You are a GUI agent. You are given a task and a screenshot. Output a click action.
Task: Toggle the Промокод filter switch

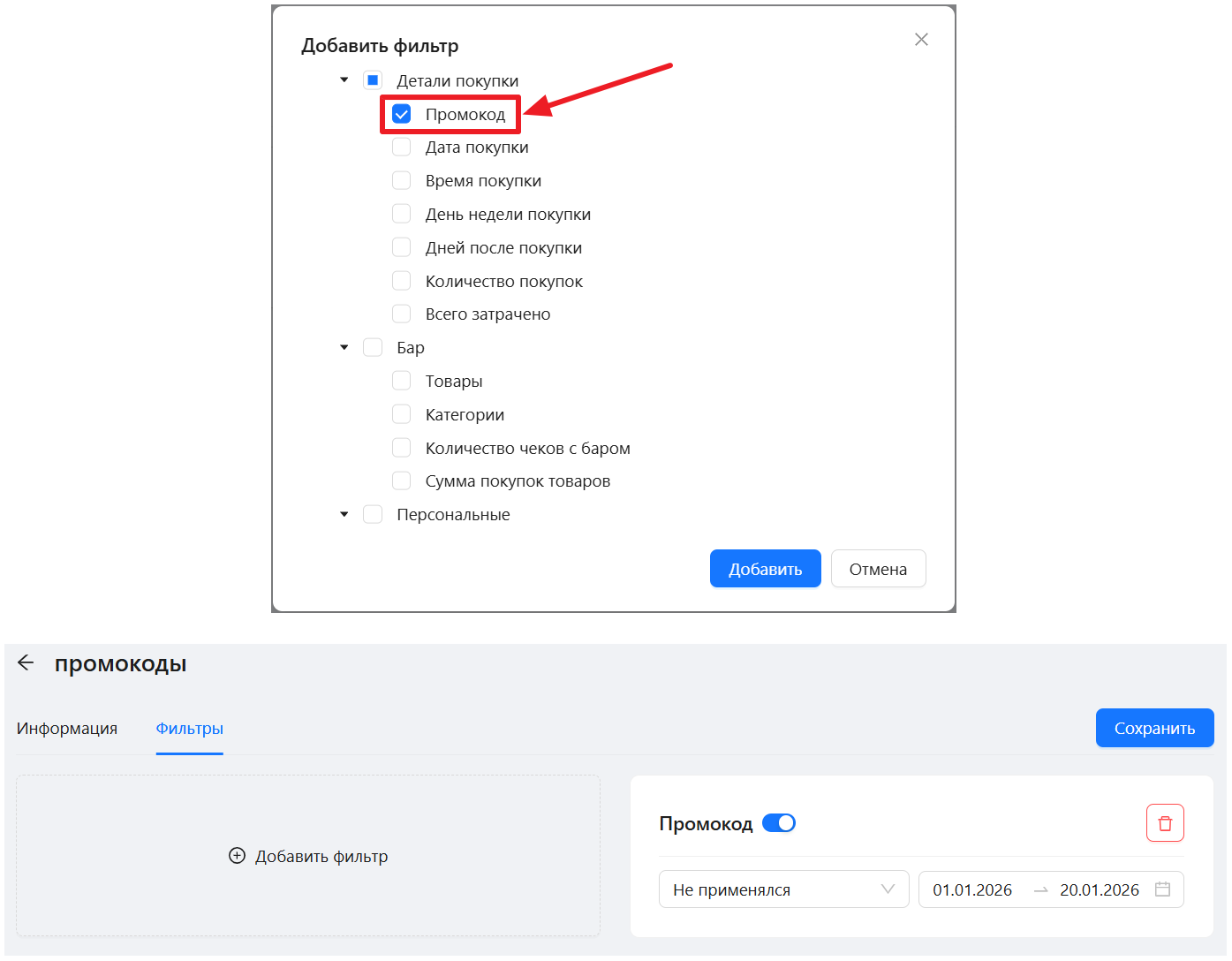coord(778,823)
